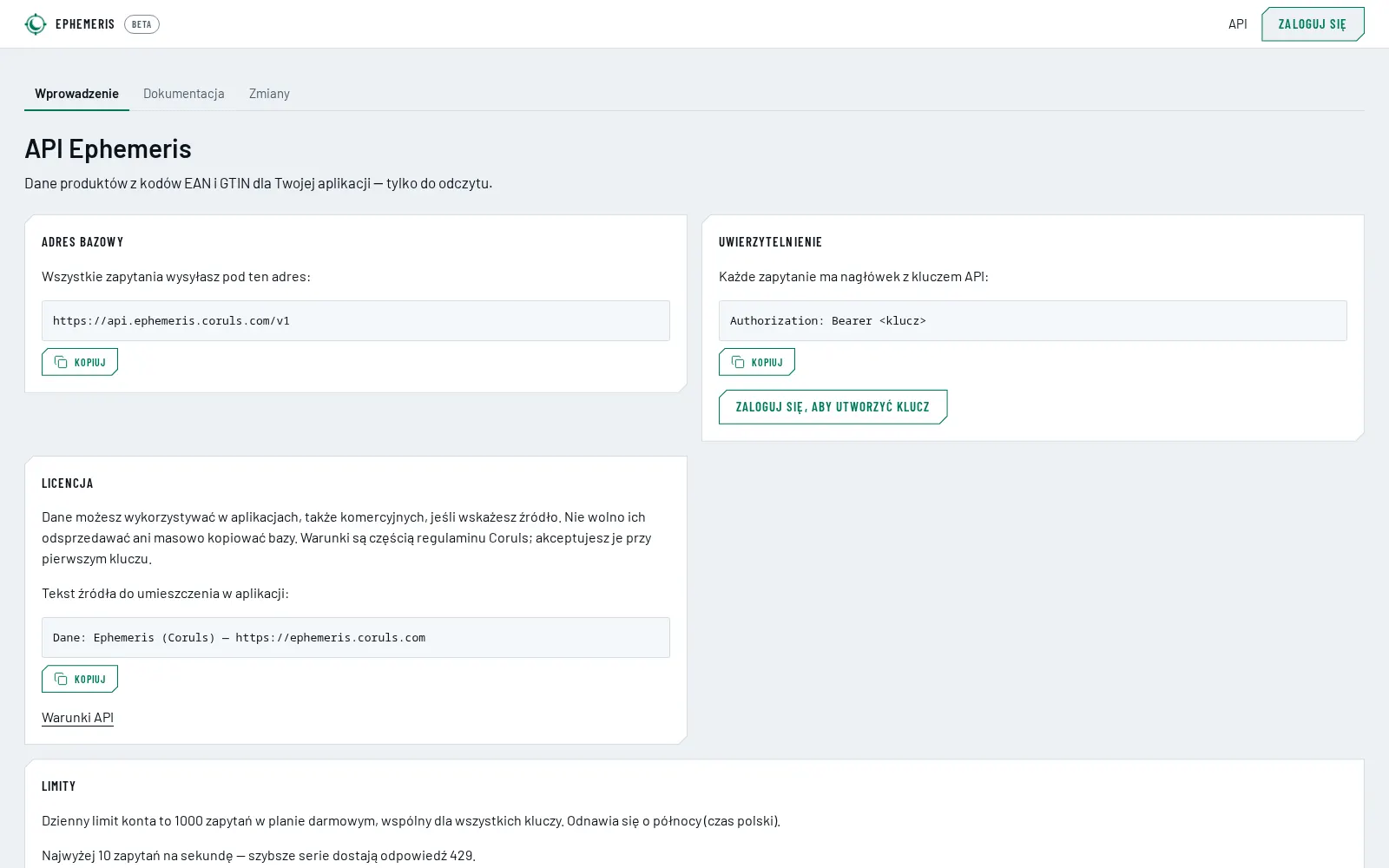Copy the base address URL
Screen dimensions: 1389x868
[80, 362]
